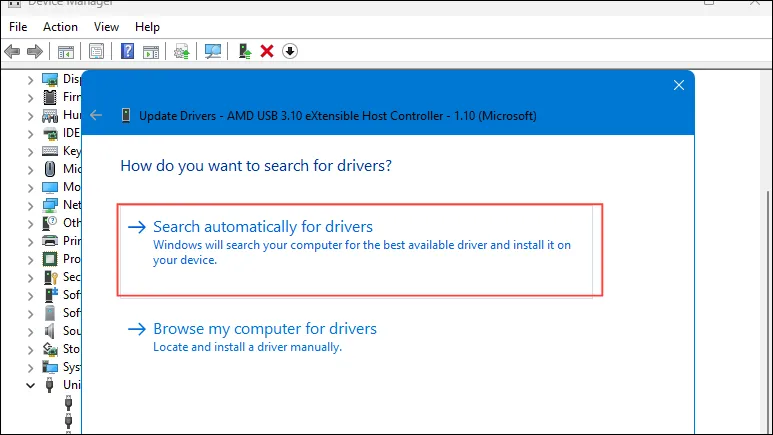
Task: Expand the Display adapters tree node
Action: 31,80
